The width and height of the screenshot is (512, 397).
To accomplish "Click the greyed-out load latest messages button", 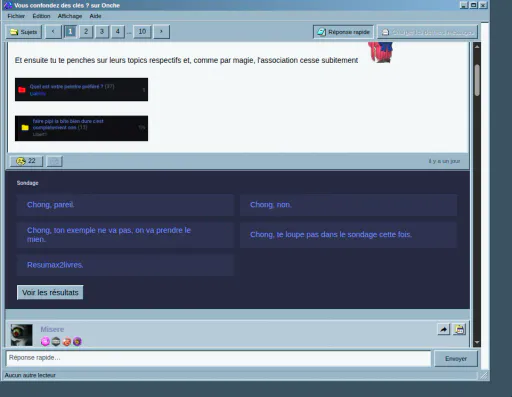I will tap(427, 32).
